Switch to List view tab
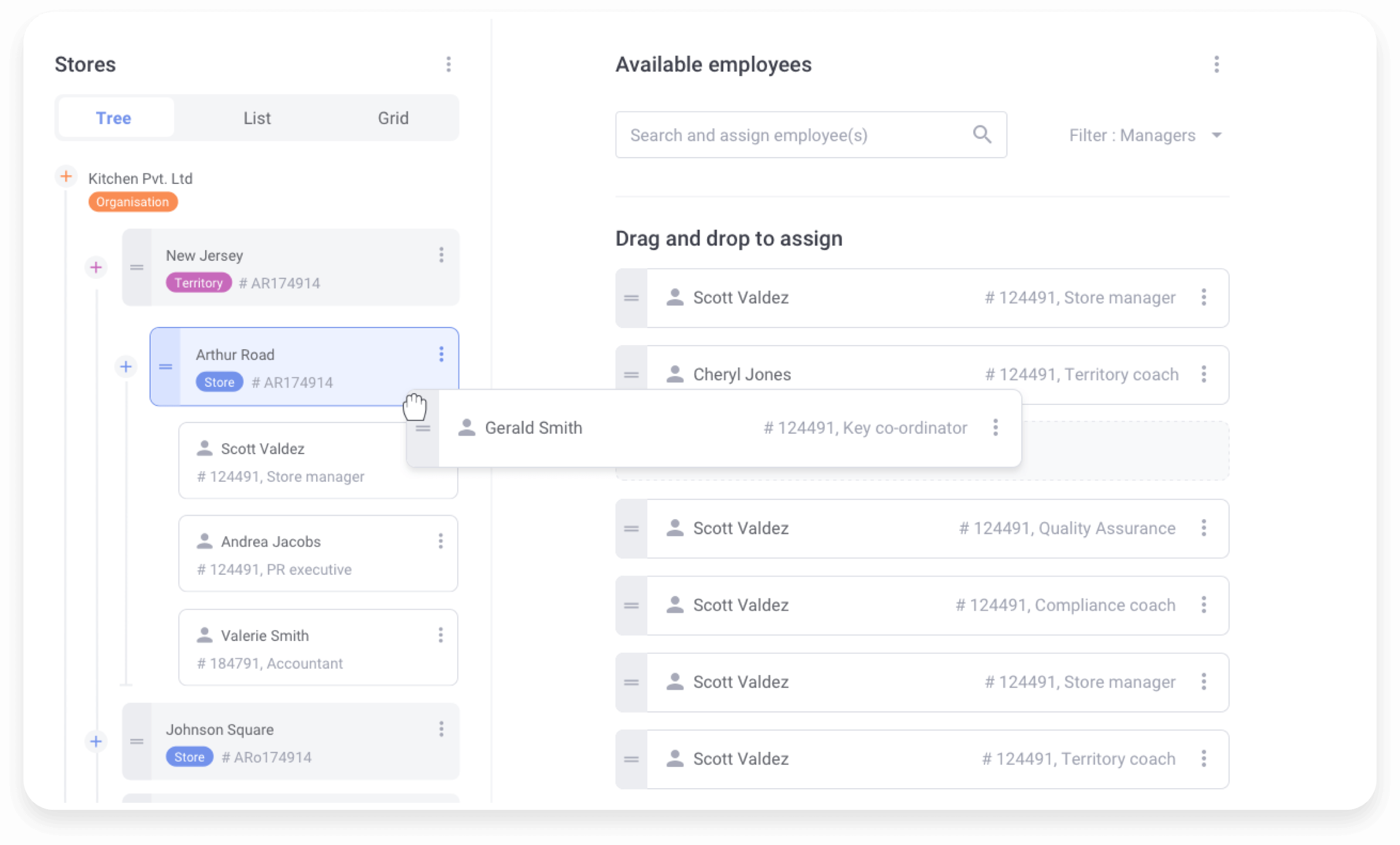Viewport: 1400px width, 845px height. point(257,118)
